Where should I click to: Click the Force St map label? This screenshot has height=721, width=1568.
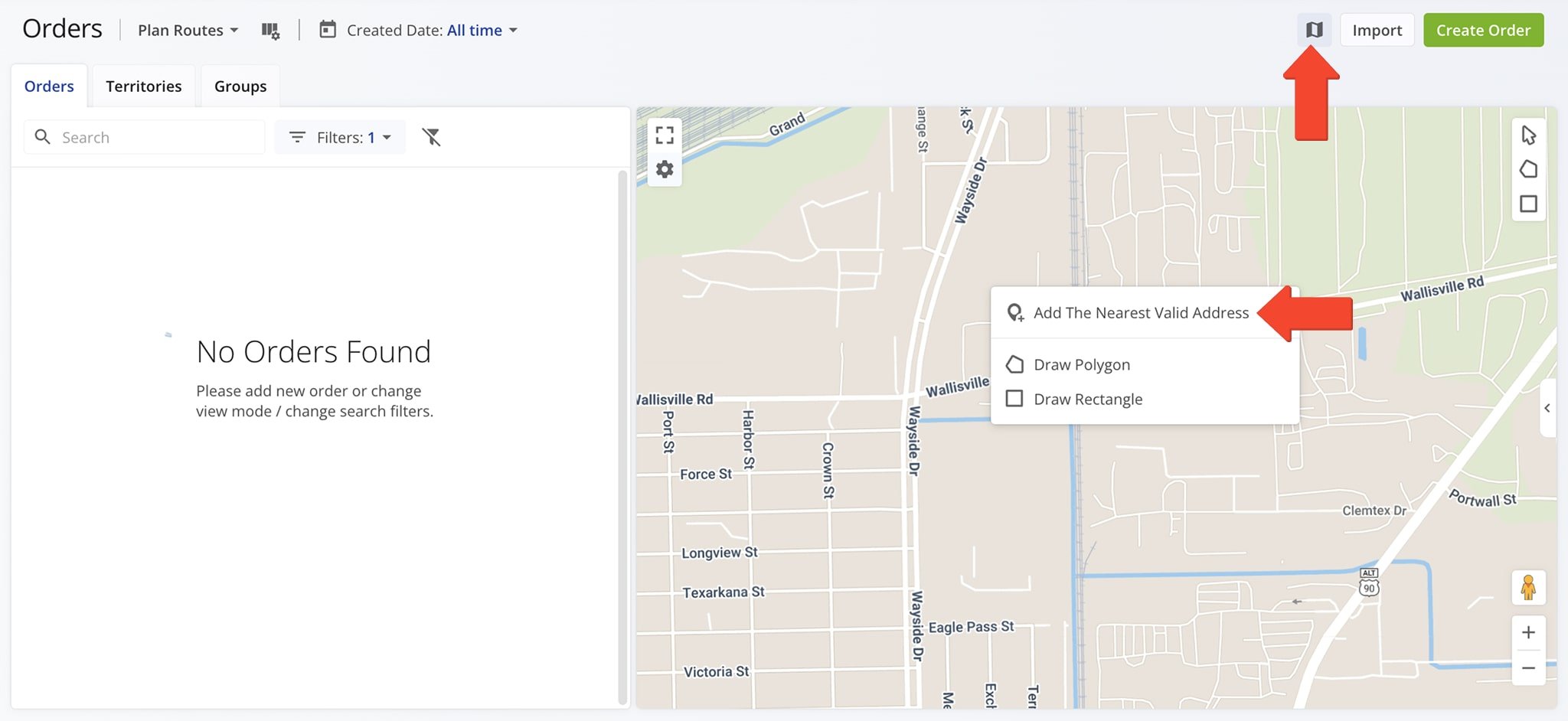(x=706, y=475)
